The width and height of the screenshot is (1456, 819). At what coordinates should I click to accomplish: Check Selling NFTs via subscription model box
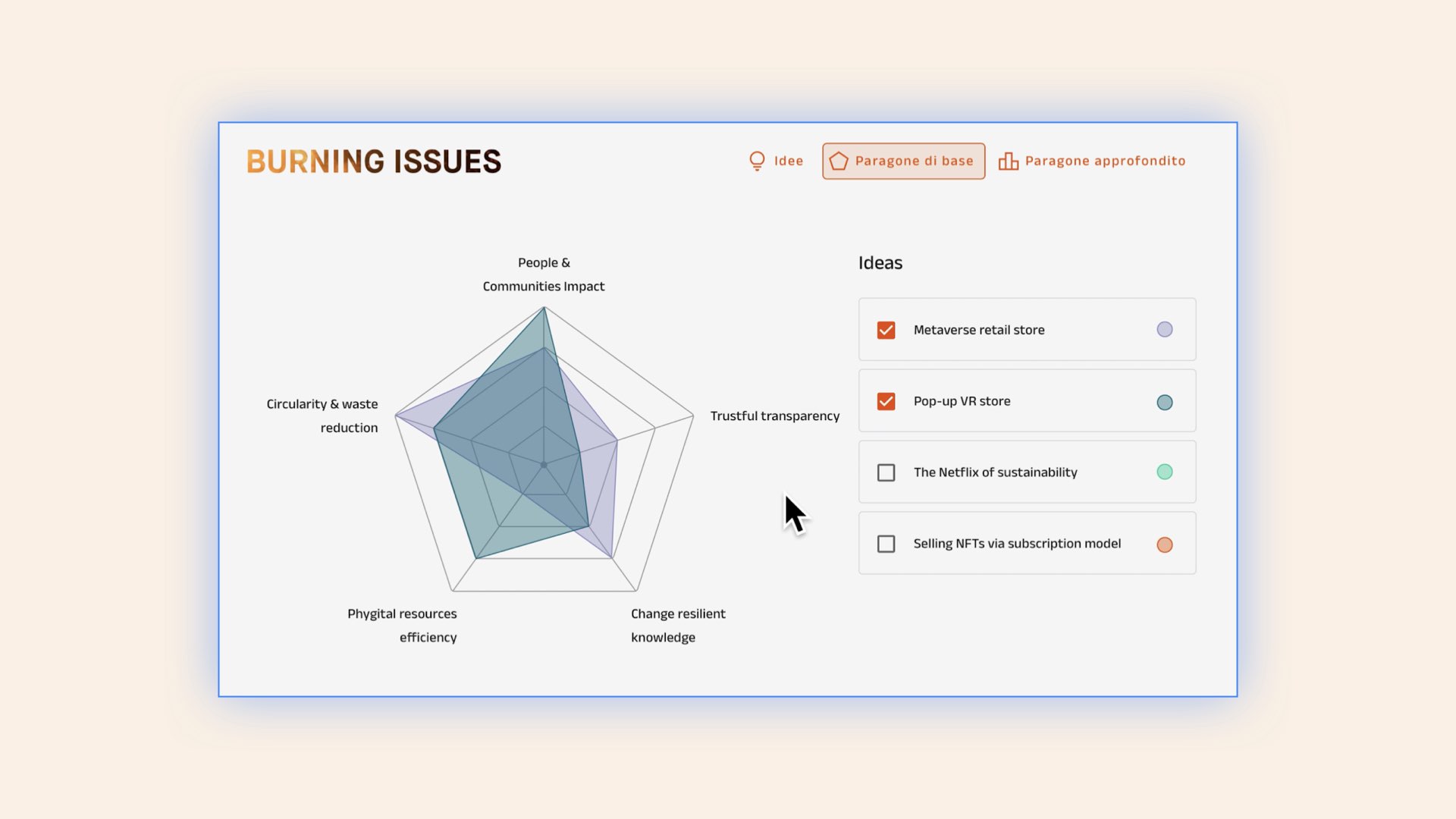pos(886,544)
